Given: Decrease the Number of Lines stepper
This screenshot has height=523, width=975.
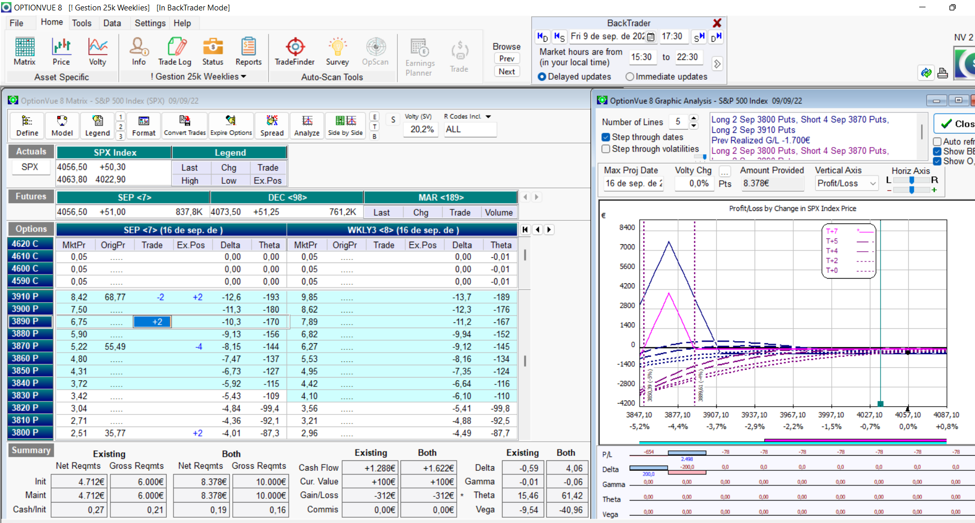Looking at the screenshot, I should [694, 126].
